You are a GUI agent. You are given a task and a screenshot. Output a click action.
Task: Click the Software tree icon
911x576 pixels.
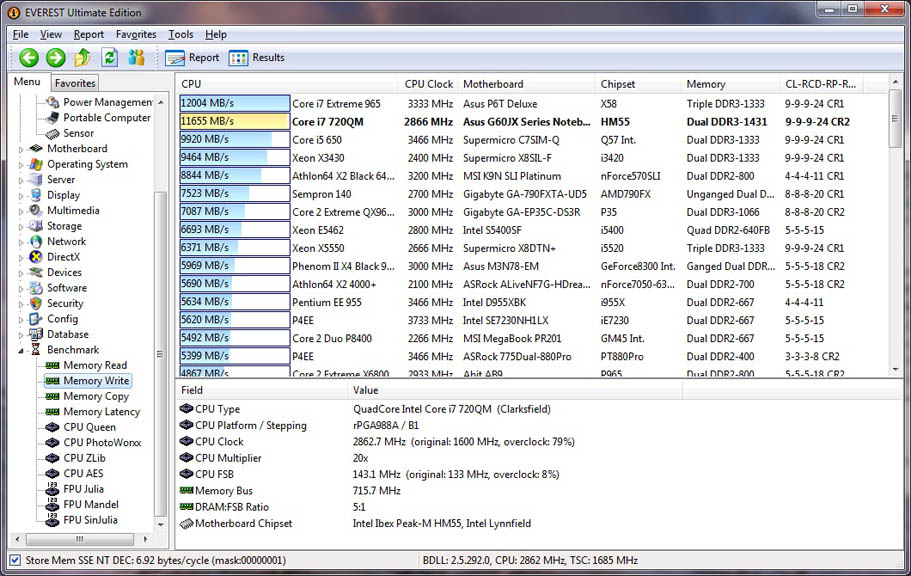[x=36, y=288]
